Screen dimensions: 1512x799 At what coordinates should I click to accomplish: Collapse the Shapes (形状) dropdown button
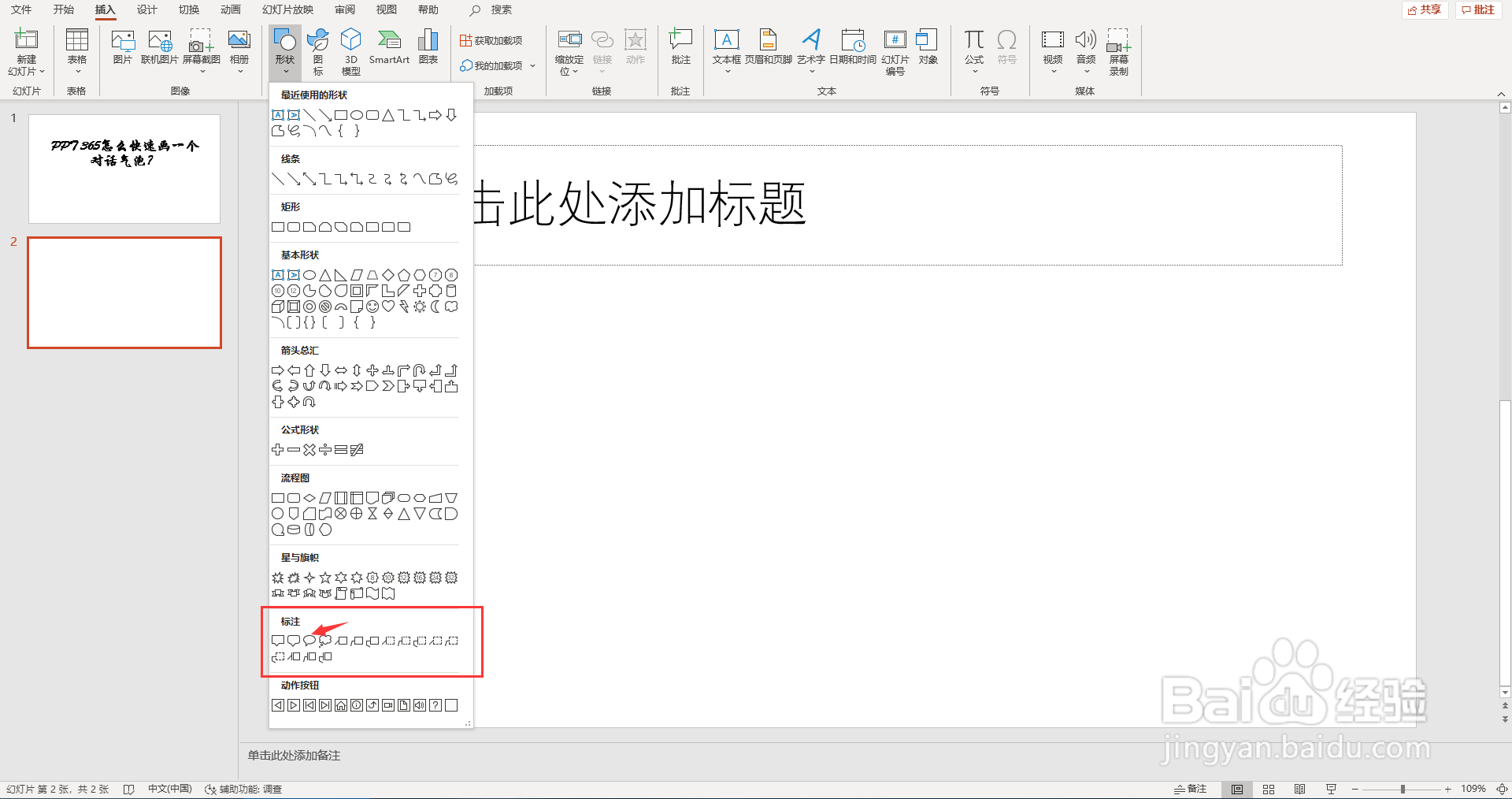click(x=285, y=52)
